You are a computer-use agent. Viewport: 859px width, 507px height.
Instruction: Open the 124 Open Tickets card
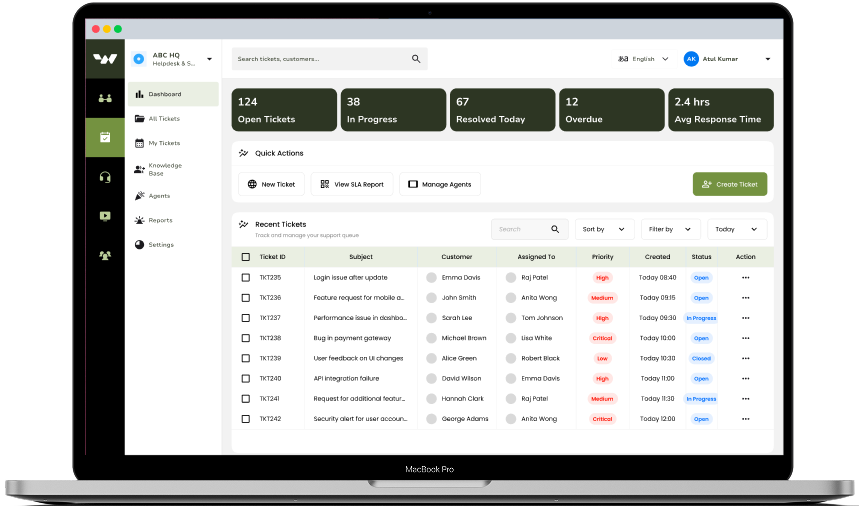[284, 110]
